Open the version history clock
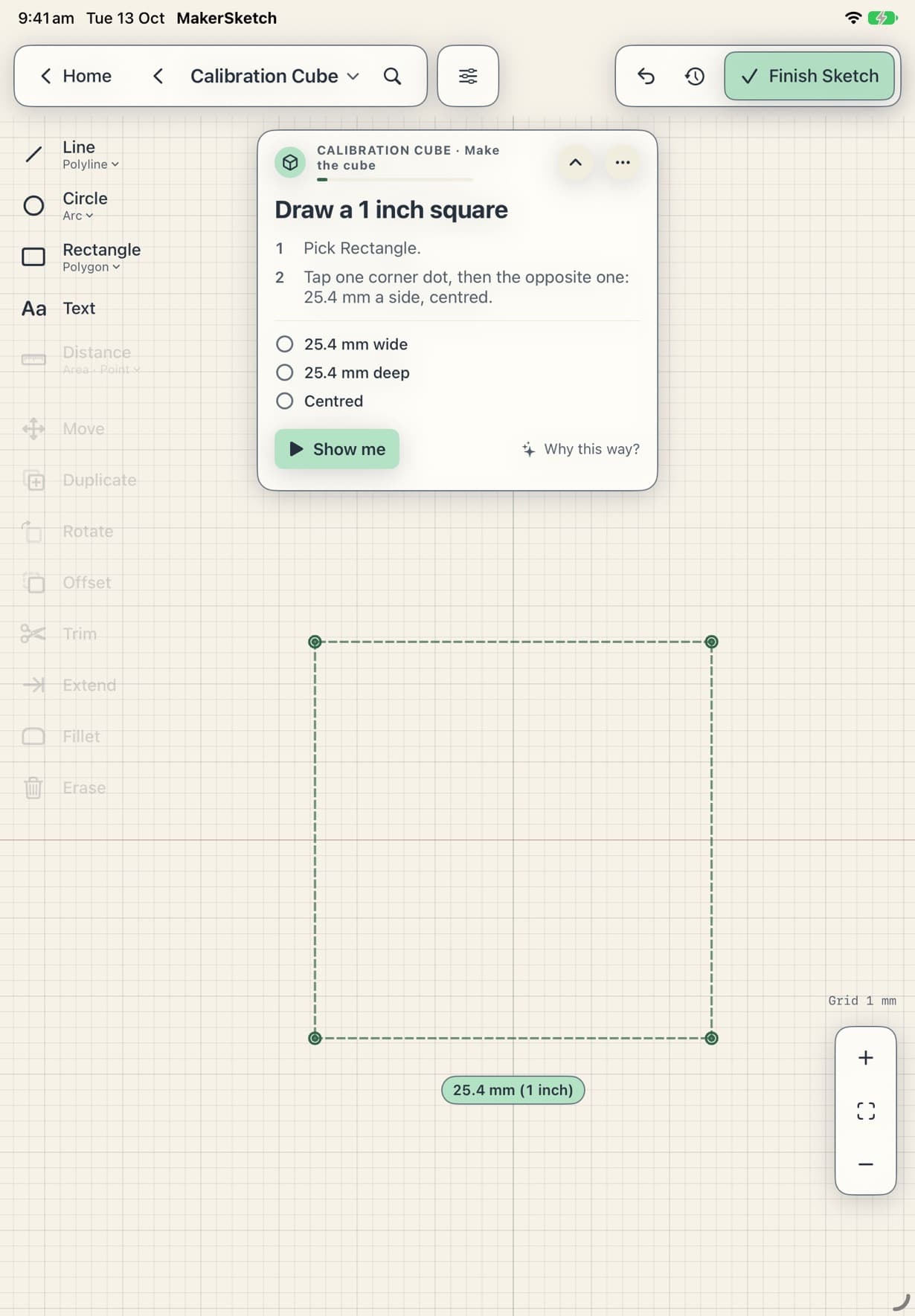 tap(695, 76)
